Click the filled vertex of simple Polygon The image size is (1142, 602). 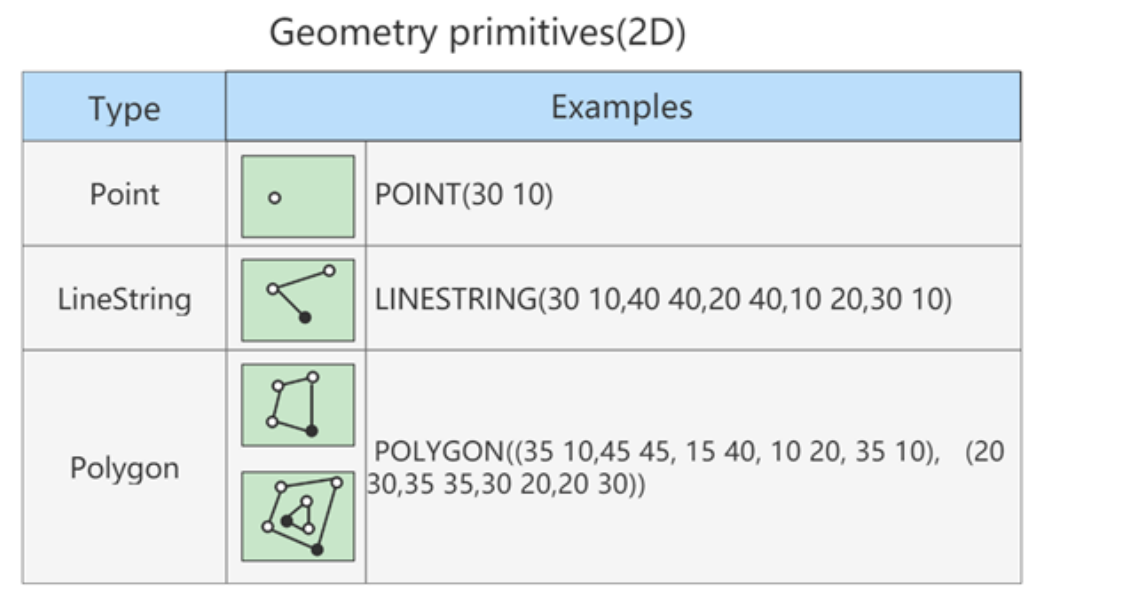[312, 431]
